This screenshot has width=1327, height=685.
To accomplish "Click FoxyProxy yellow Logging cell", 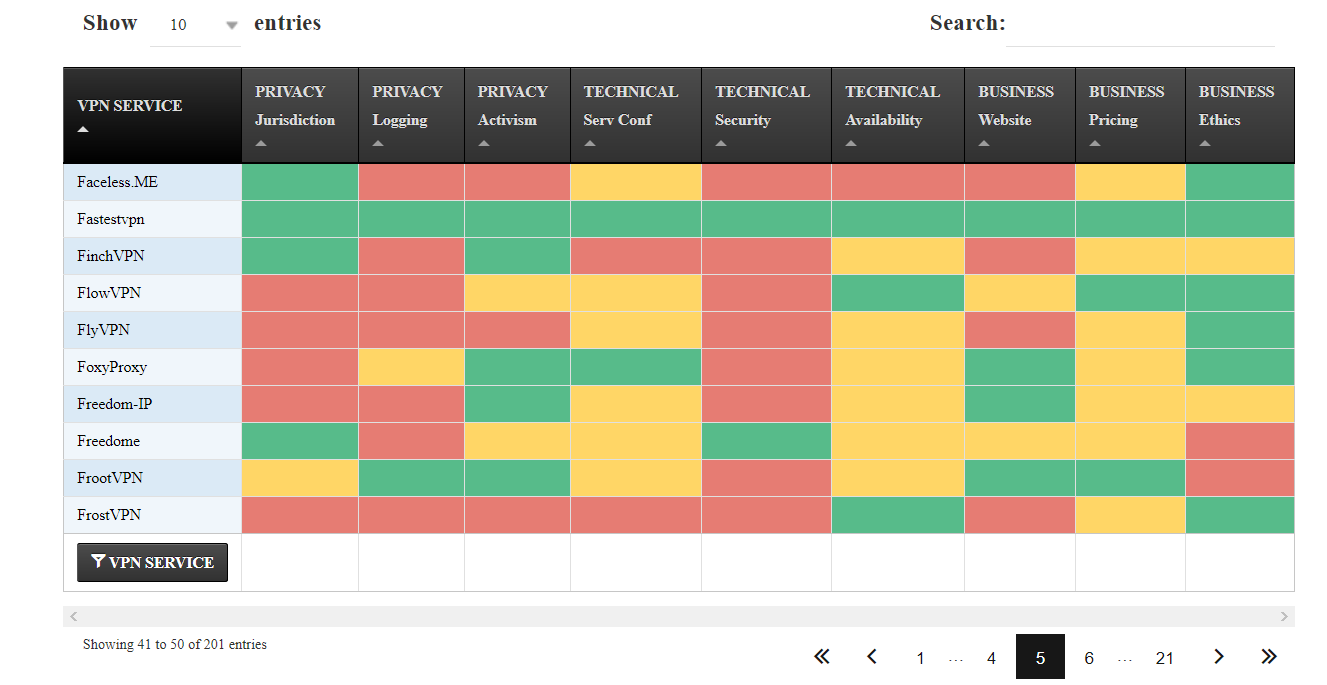I will [x=411, y=367].
